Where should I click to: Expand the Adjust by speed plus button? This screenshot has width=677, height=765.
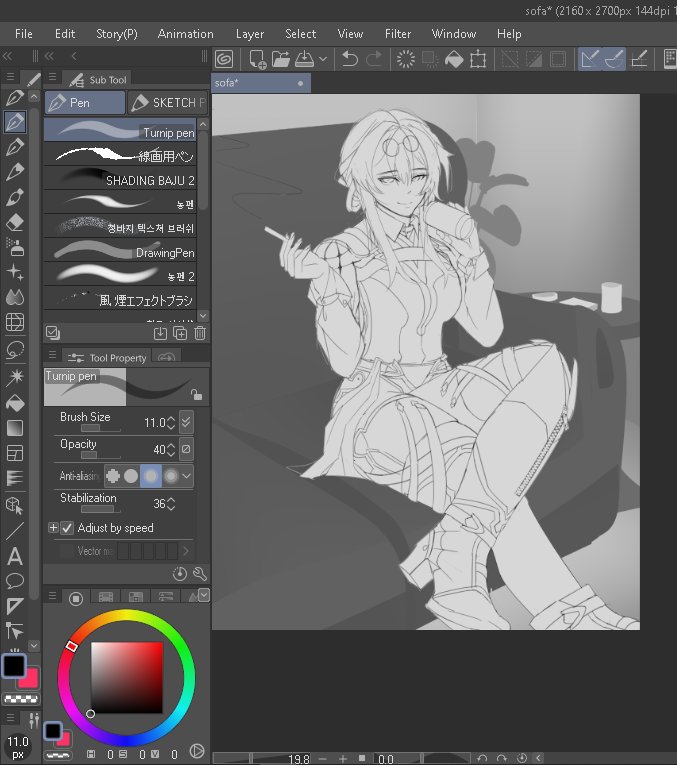point(53,527)
